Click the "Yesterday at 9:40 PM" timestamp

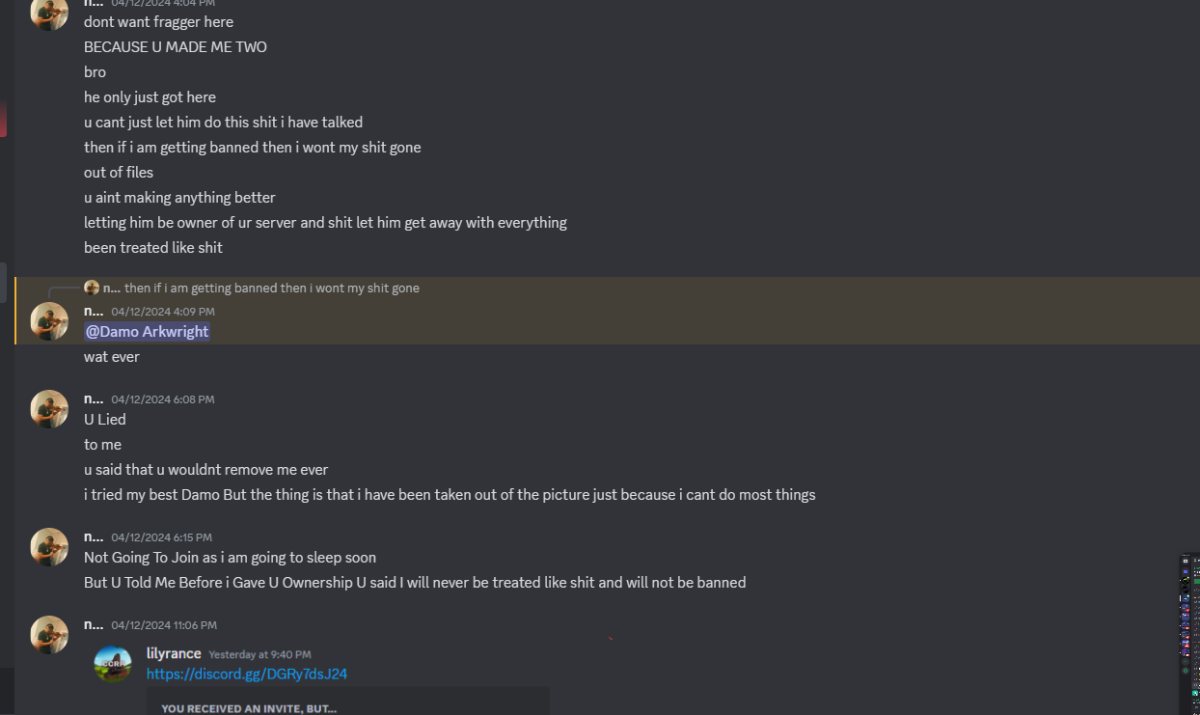point(260,655)
